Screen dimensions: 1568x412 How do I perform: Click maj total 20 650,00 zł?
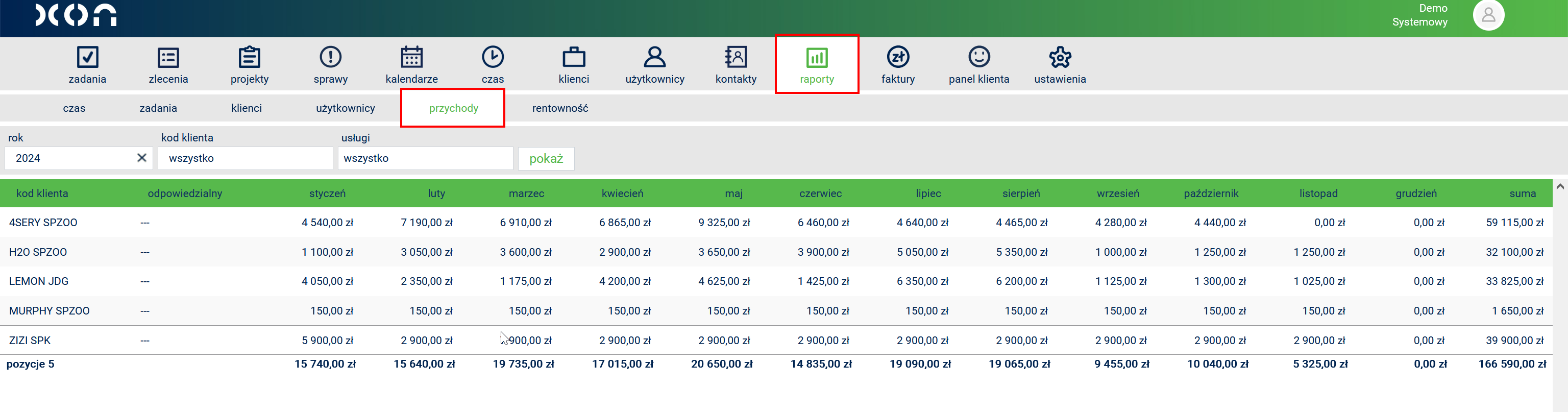(721, 364)
